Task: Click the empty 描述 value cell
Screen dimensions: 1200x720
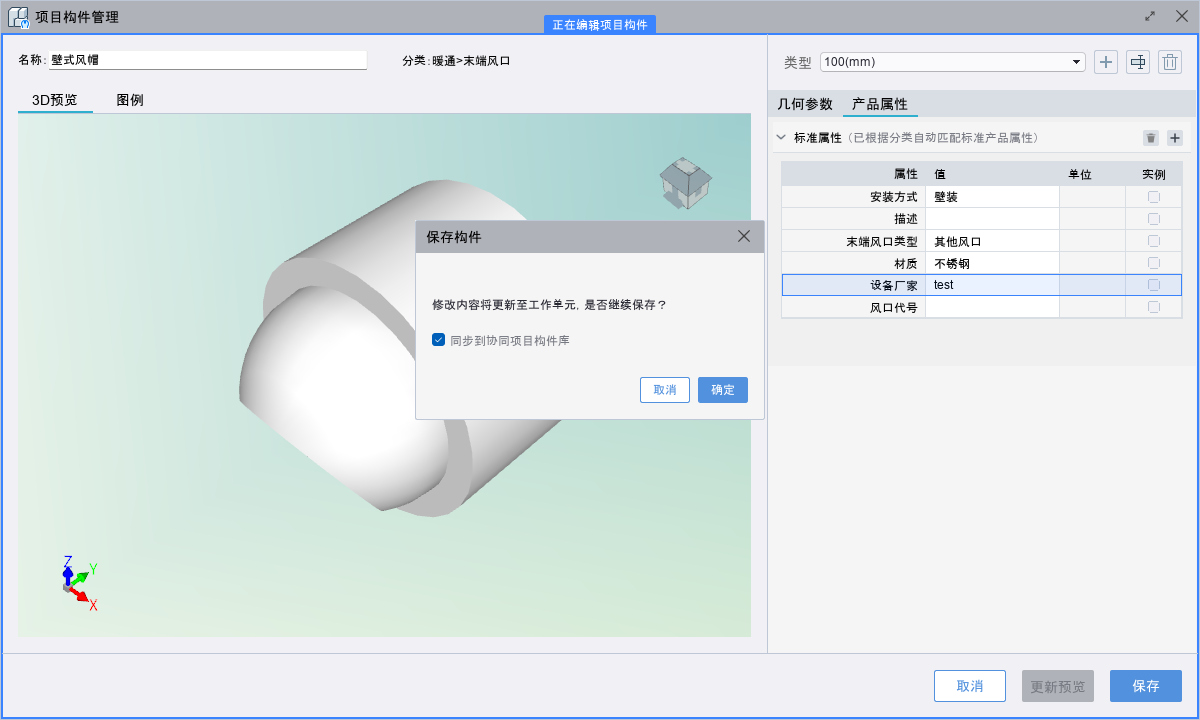Action: tap(992, 219)
